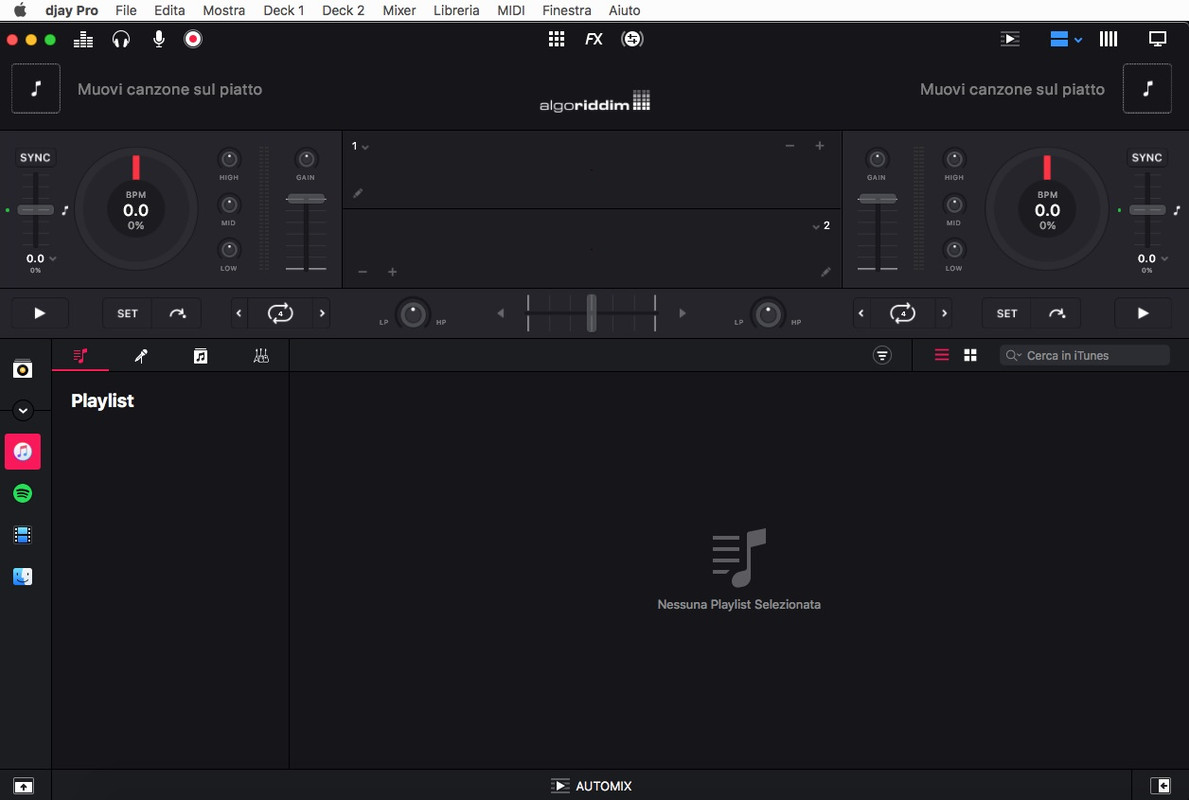1189x800 pixels.
Task: Select the iTunes library source
Action: click(23, 452)
